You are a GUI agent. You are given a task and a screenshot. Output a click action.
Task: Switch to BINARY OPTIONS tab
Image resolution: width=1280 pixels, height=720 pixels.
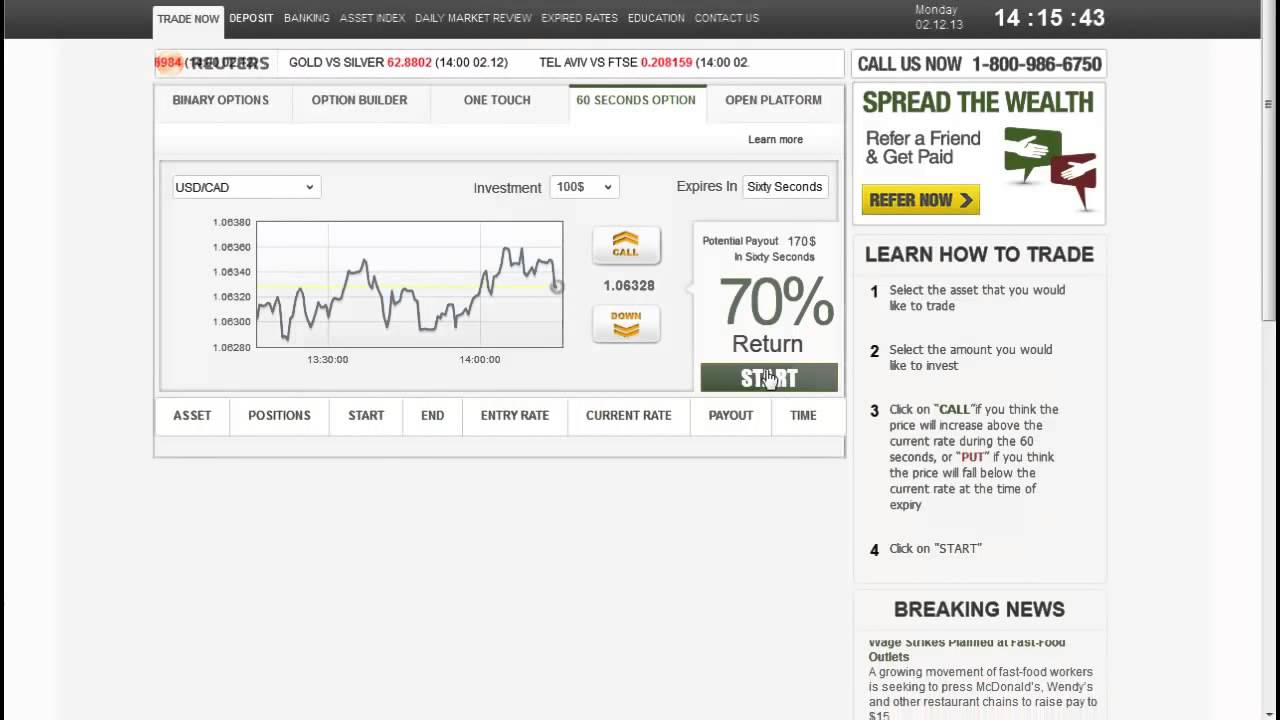(x=221, y=101)
